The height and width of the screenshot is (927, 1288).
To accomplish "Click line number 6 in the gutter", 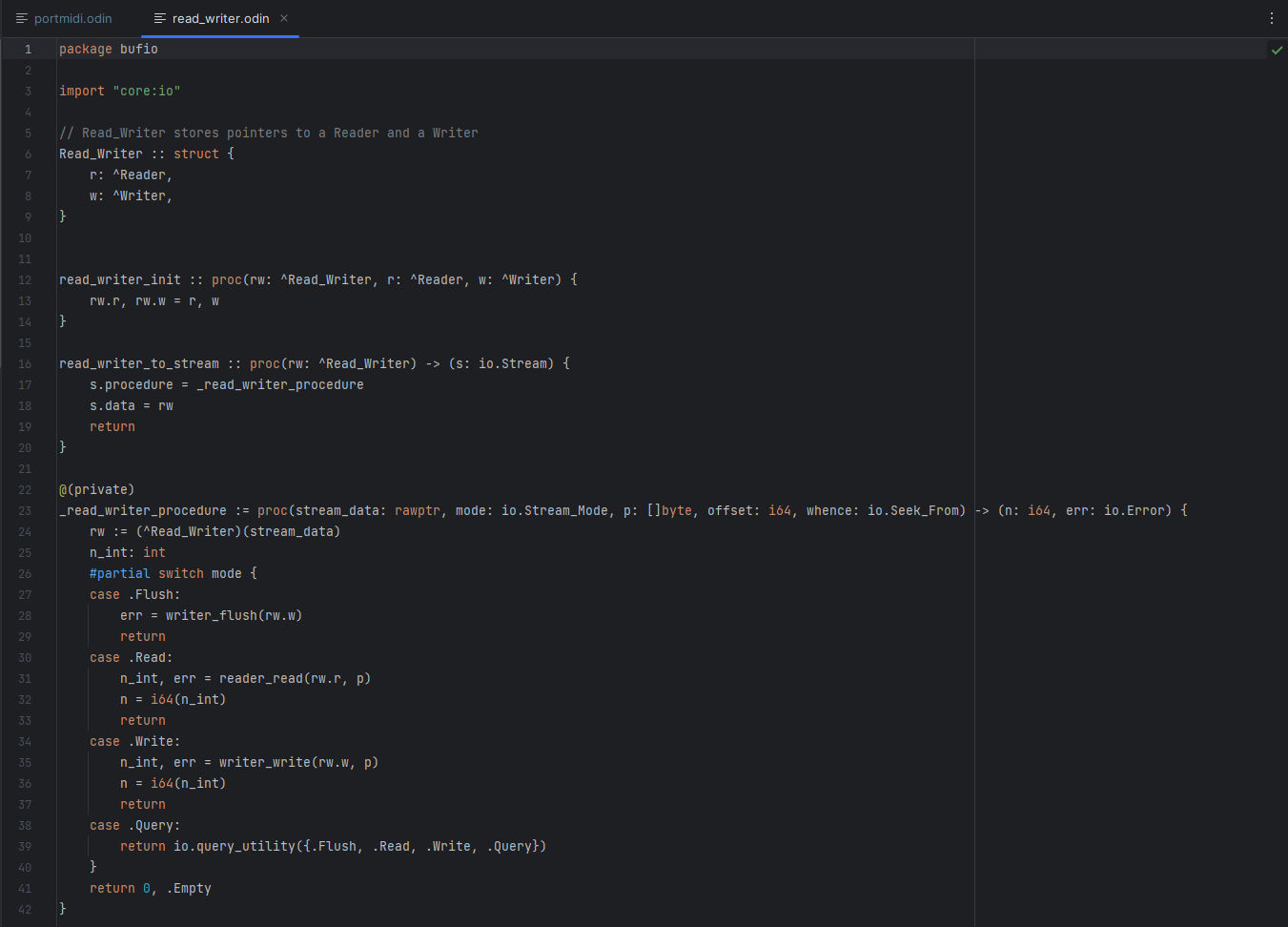I will [28, 154].
